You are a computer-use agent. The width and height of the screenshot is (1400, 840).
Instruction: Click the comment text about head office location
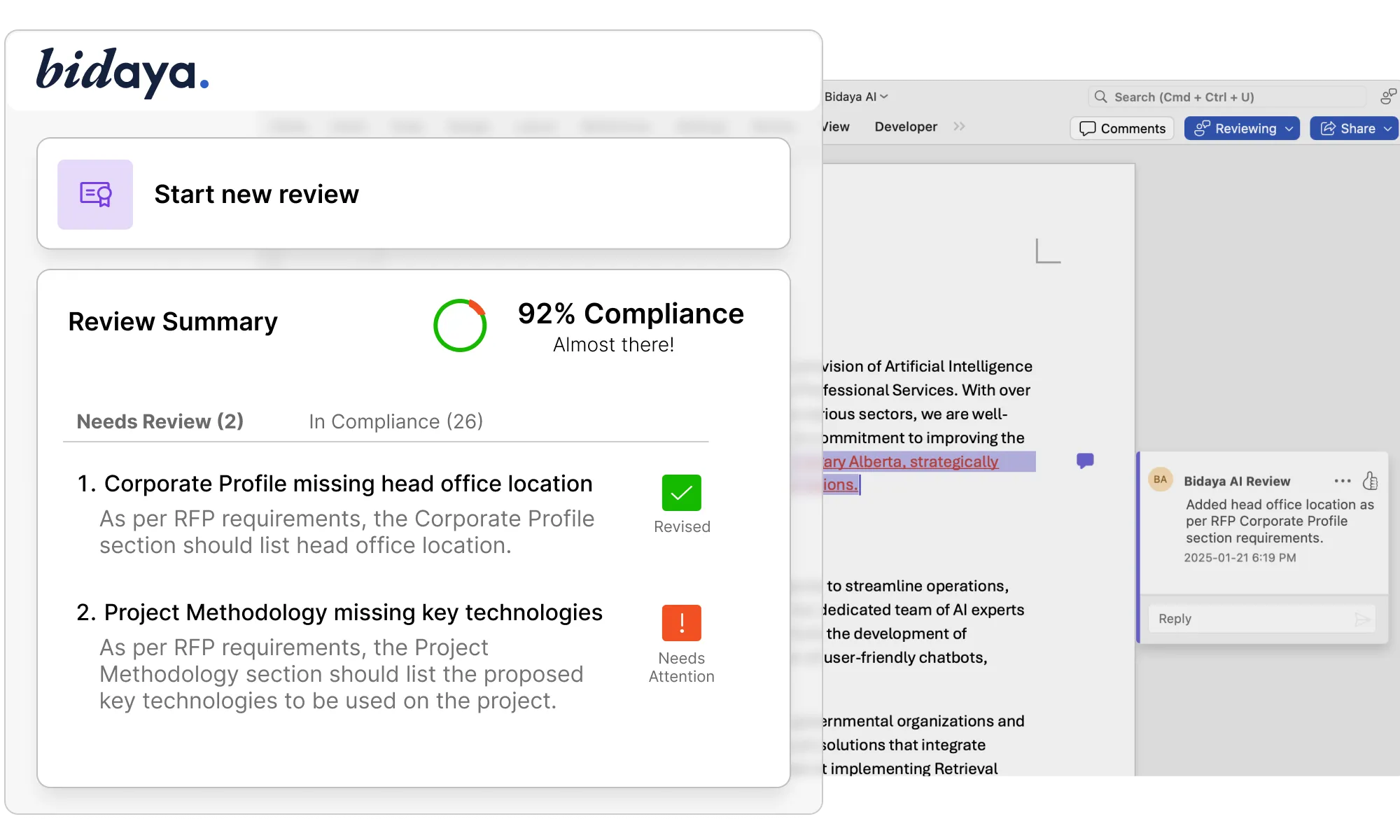(1280, 521)
